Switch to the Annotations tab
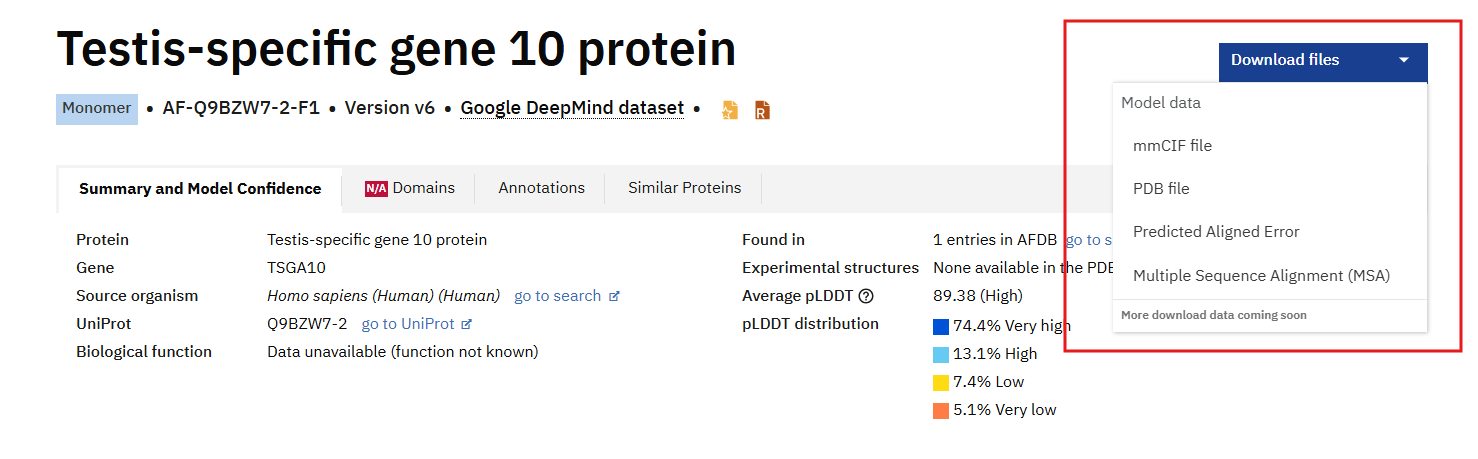1478x459 pixels. click(x=541, y=188)
